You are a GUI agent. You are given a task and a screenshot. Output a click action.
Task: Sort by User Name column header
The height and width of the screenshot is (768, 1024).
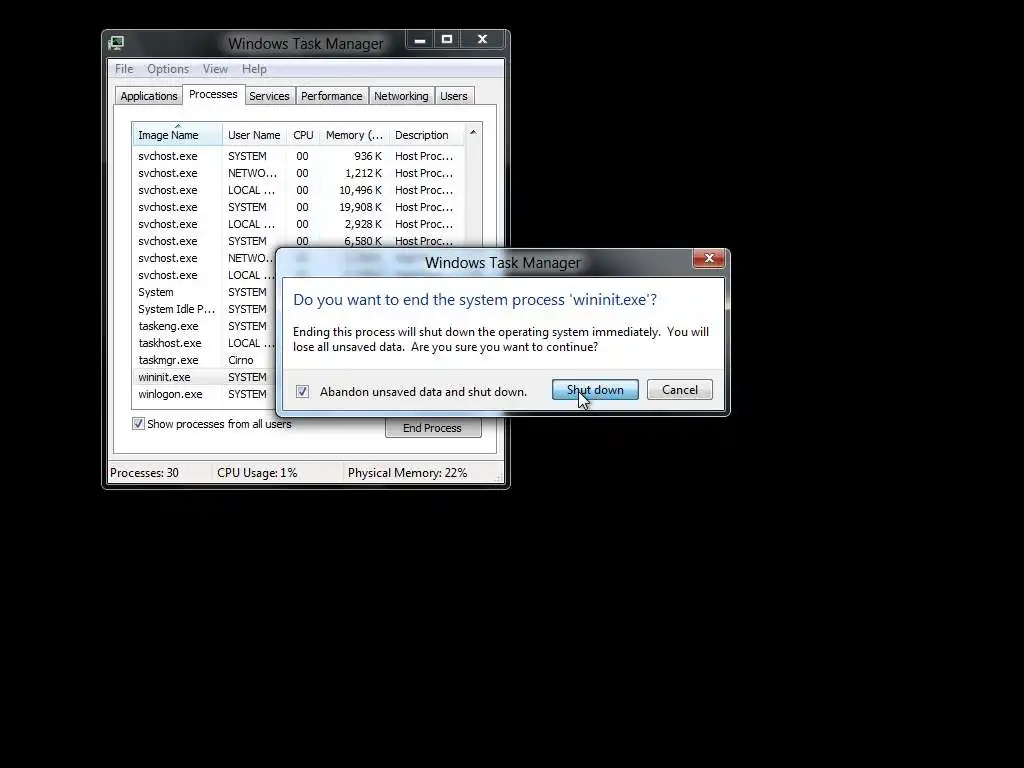(x=254, y=135)
